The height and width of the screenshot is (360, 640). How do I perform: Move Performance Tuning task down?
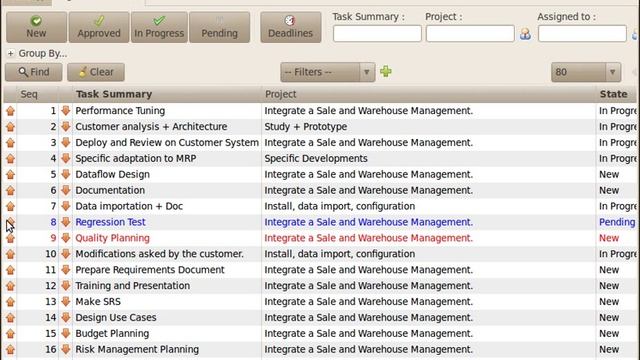pos(66,111)
